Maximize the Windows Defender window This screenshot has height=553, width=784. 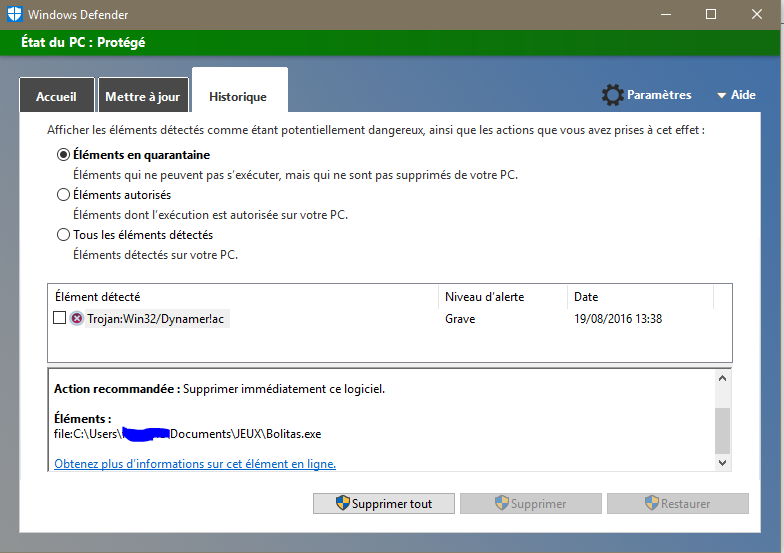pos(710,14)
